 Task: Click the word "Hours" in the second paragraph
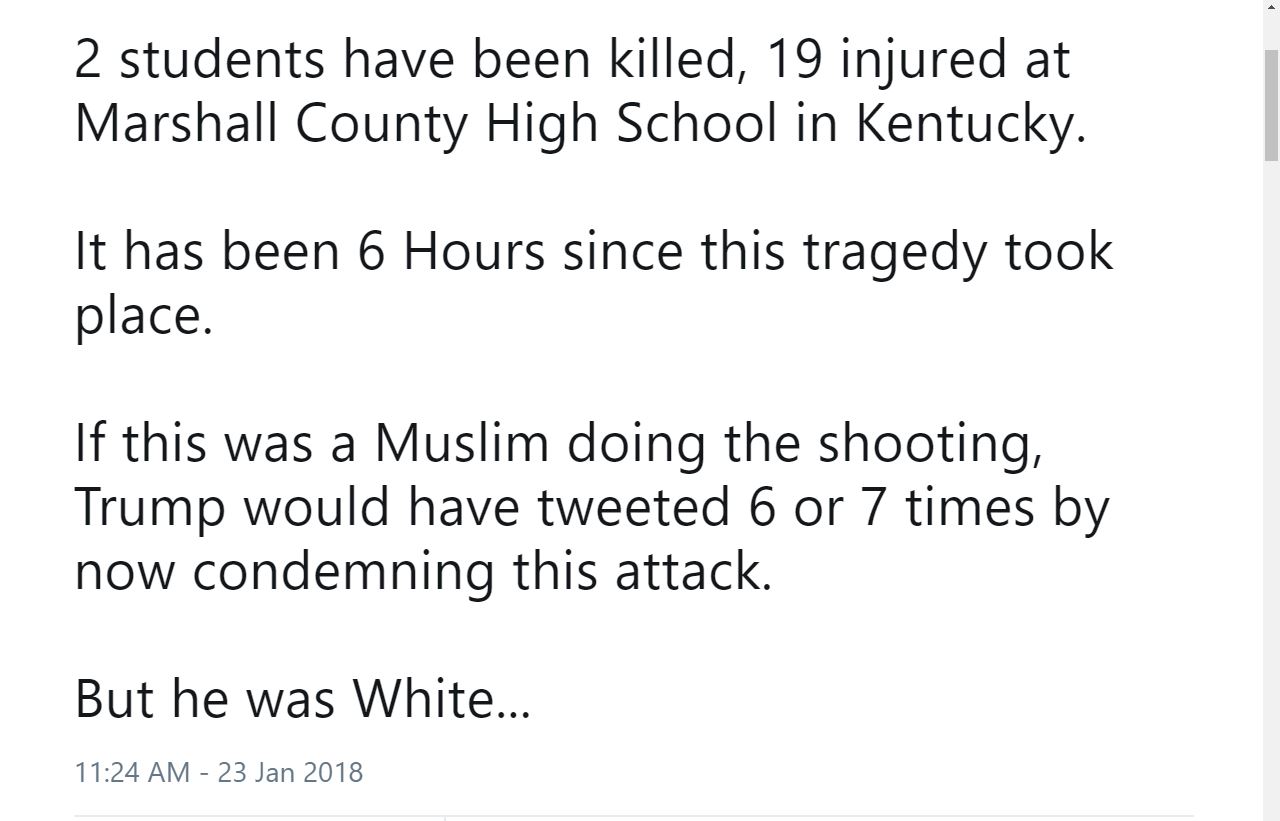475,252
